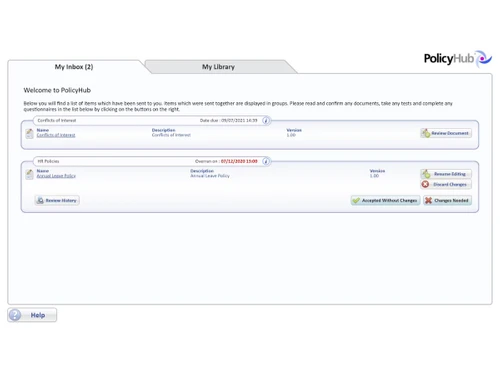Click the Welcome to PolicyHub heading

57,90
